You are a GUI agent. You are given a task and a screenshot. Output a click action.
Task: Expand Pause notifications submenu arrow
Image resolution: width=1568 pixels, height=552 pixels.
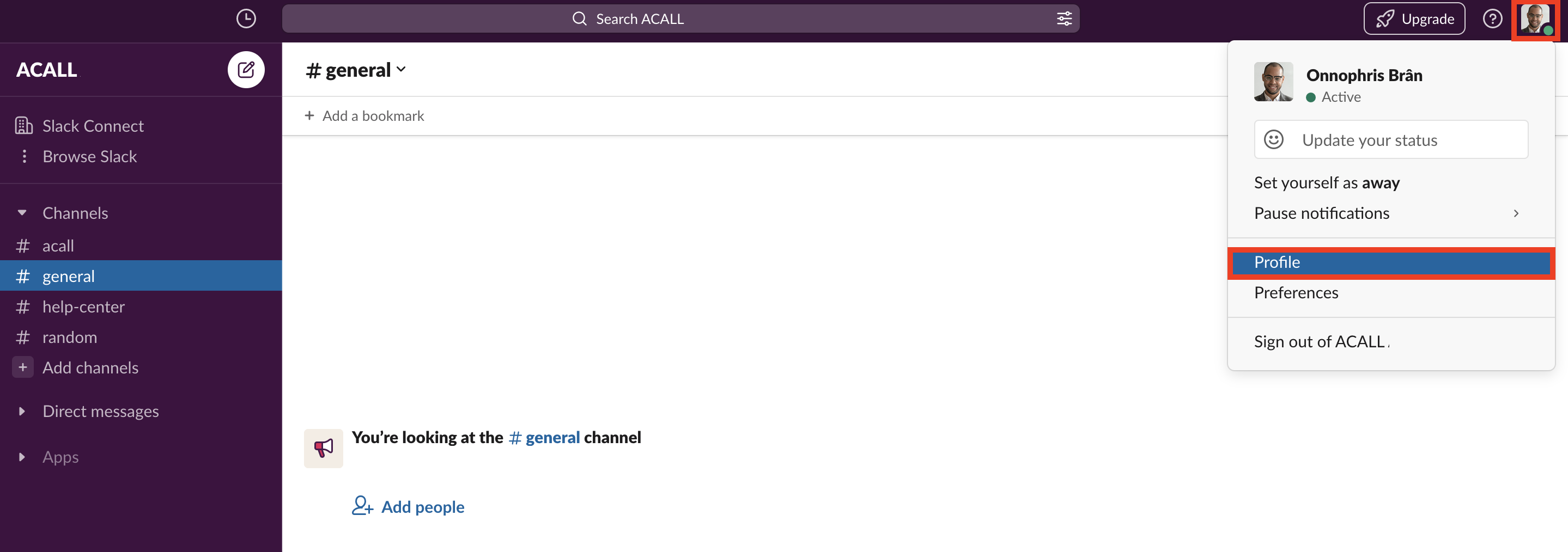point(1516,213)
